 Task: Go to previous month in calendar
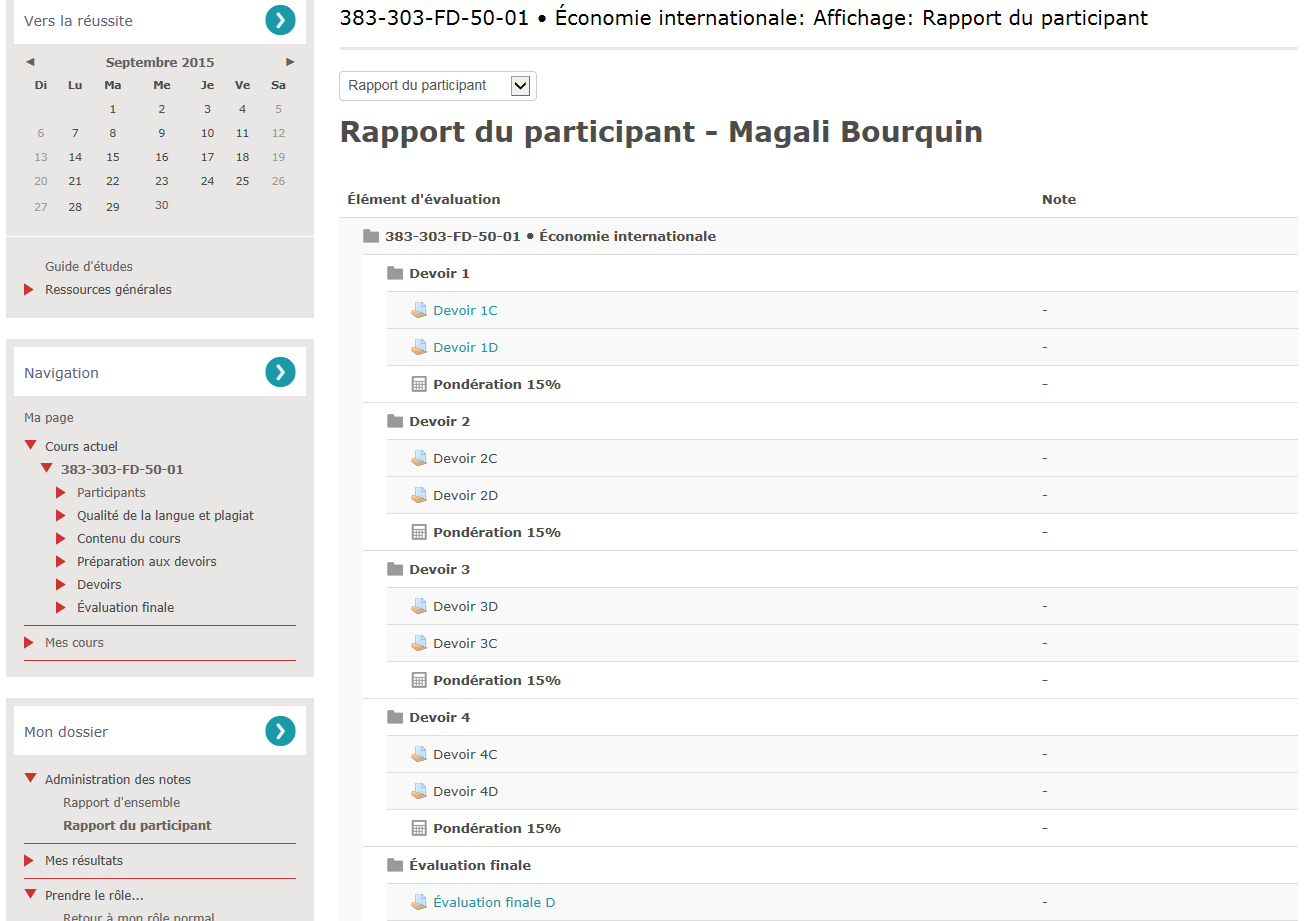pos(30,62)
